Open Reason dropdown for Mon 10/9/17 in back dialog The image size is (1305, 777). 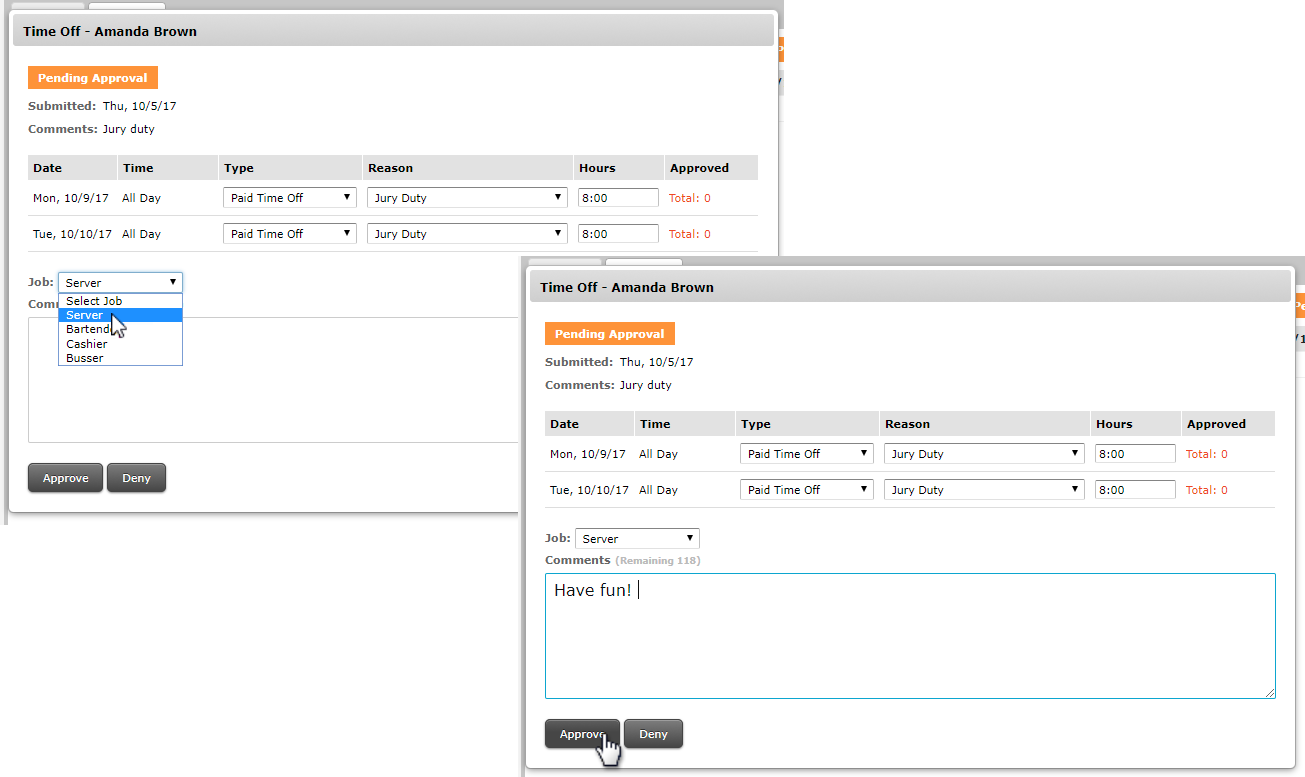467,198
